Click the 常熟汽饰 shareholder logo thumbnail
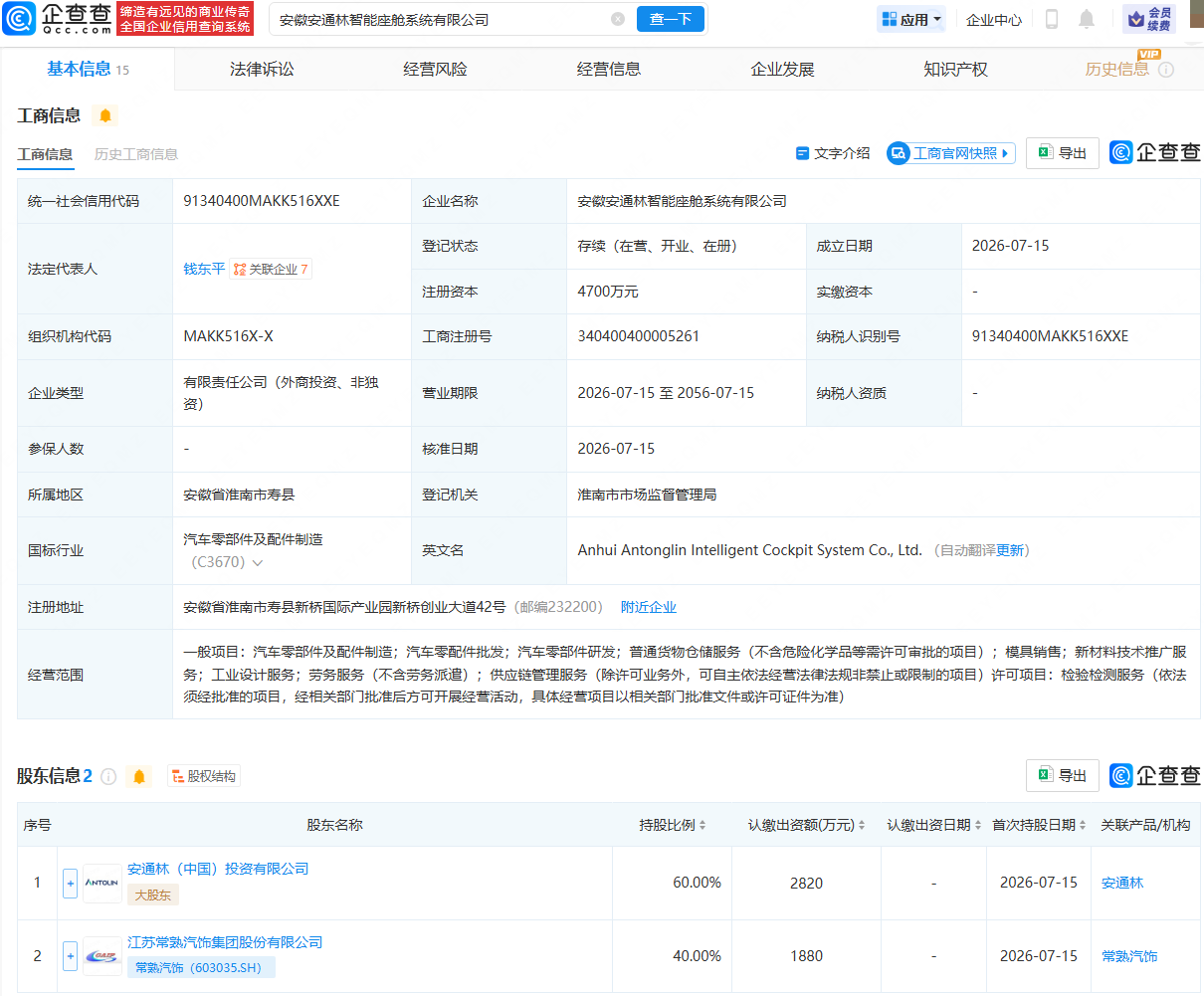 click(101, 956)
